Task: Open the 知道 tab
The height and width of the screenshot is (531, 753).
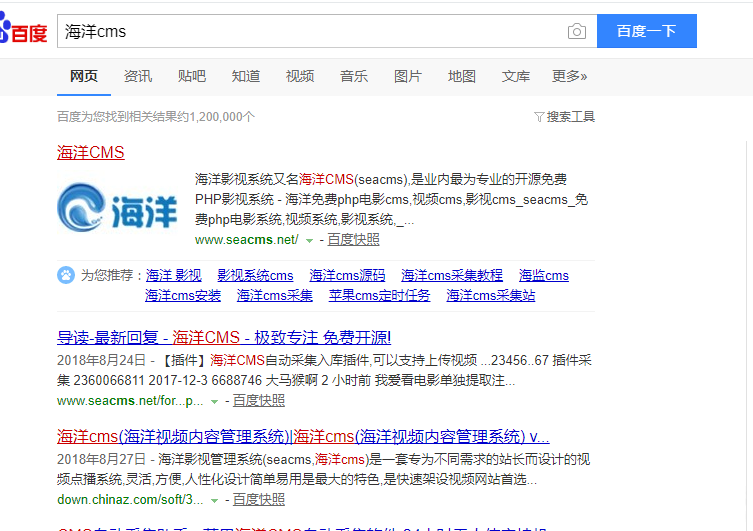Action: [x=246, y=76]
